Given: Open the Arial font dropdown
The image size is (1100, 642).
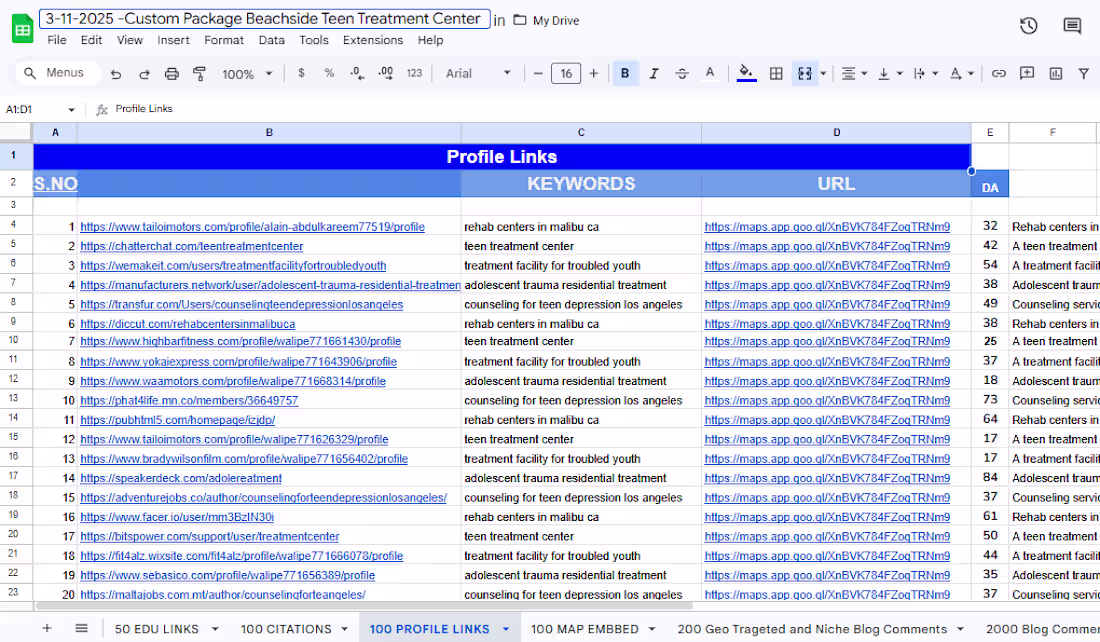Looking at the screenshot, I should point(478,73).
